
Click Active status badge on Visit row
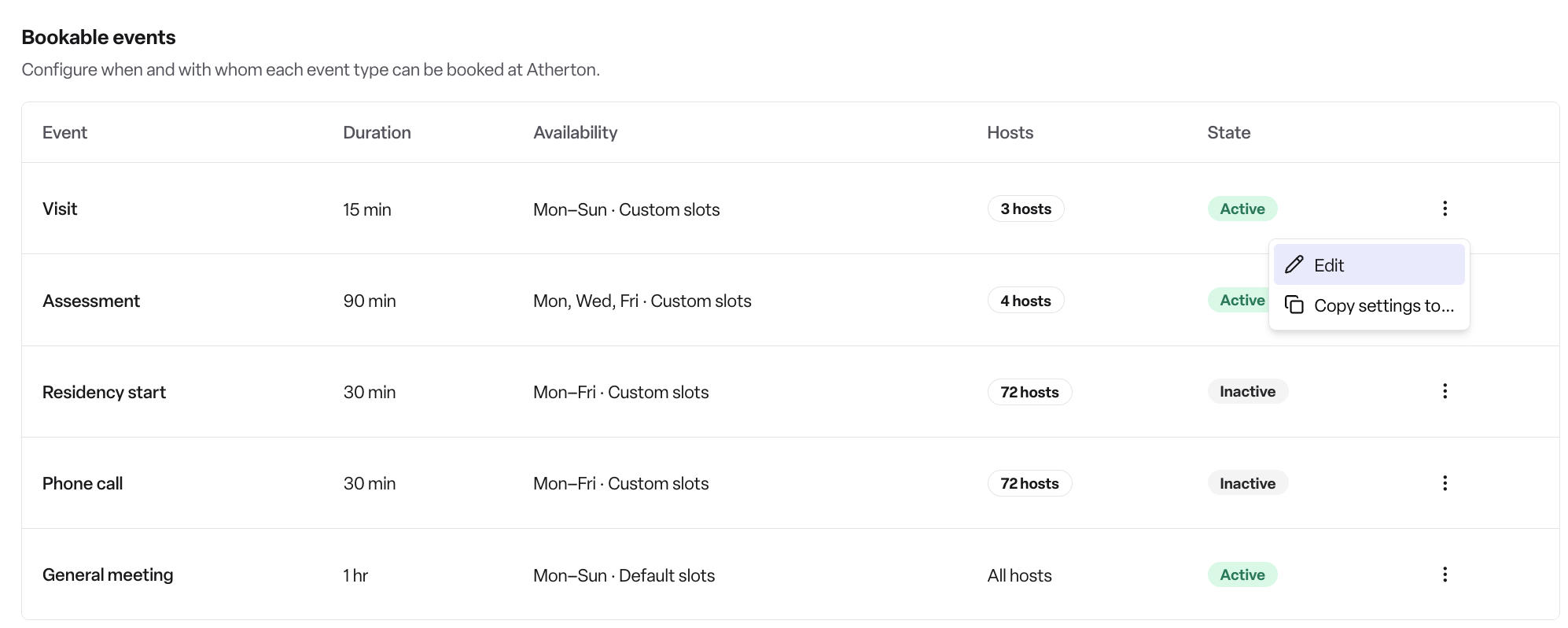pos(1242,209)
